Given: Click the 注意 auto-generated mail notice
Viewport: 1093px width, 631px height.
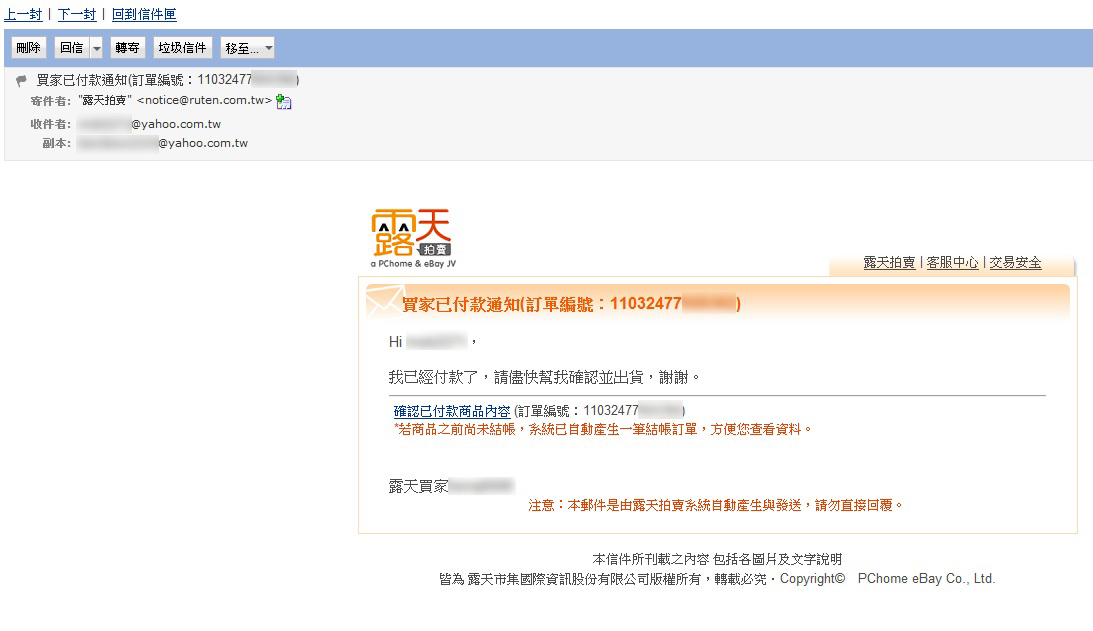Looking at the screenshot, I should pos(715,505).
